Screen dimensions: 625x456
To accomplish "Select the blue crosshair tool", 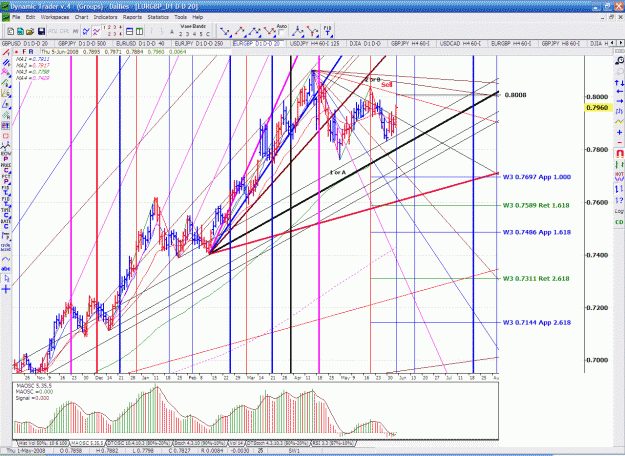I will pyautogui.click(x=6, y=289).
